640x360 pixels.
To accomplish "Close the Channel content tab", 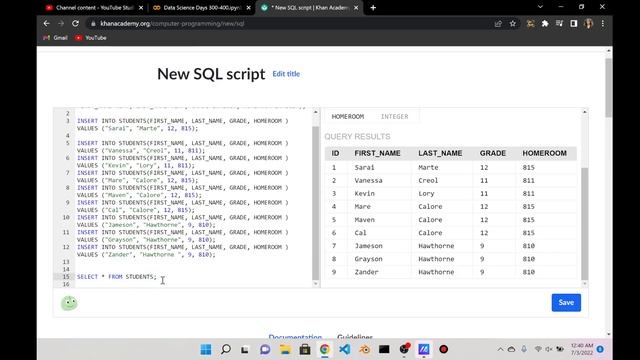I will [x=141, y=7].
